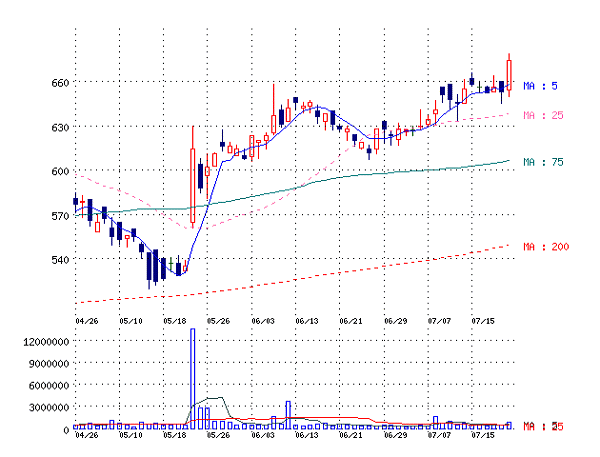
Task: Click the 06/21 date under the price chart
Action: tap(351, 321)
